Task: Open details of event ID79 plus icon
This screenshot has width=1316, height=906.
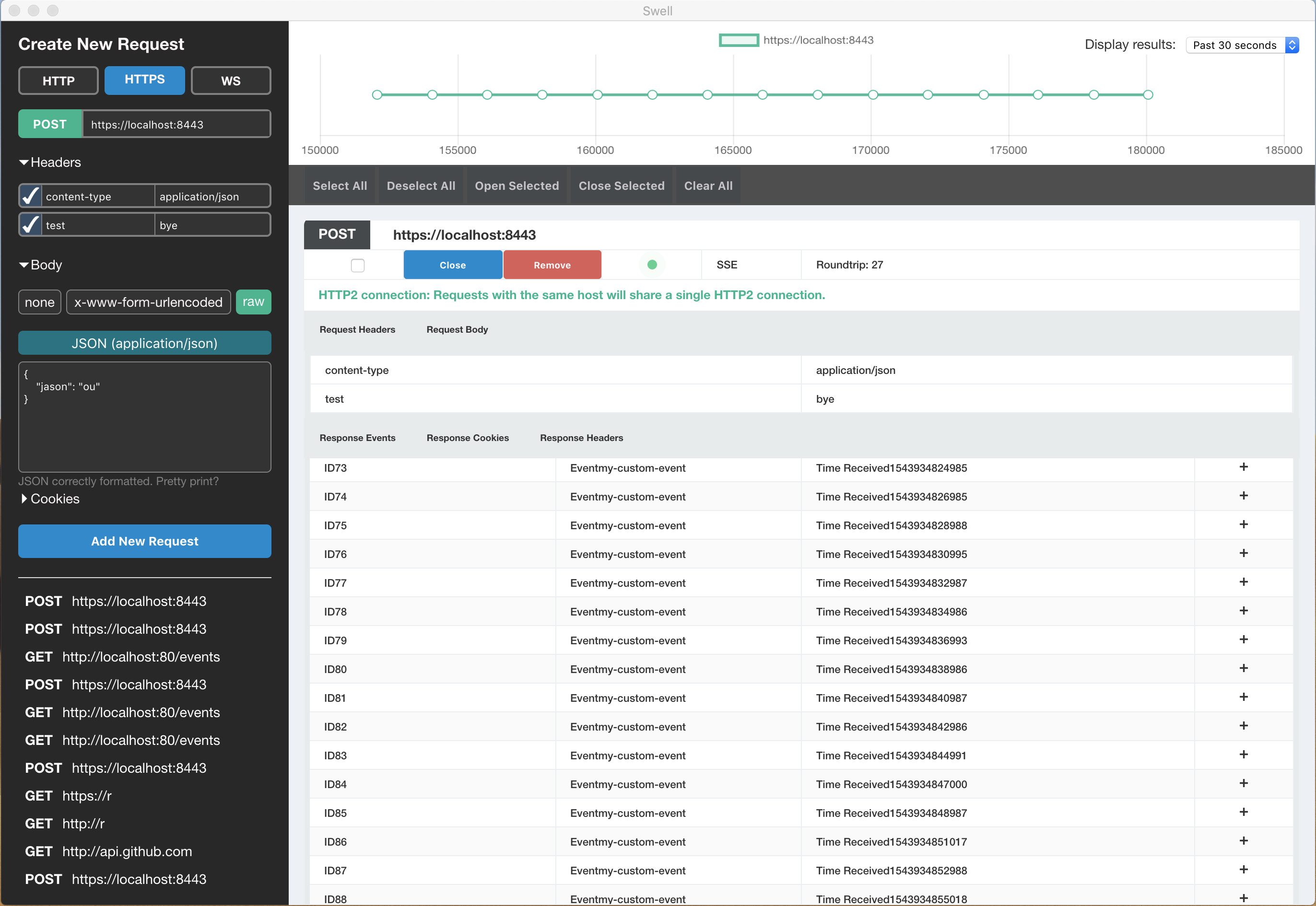Action: 1243,639
